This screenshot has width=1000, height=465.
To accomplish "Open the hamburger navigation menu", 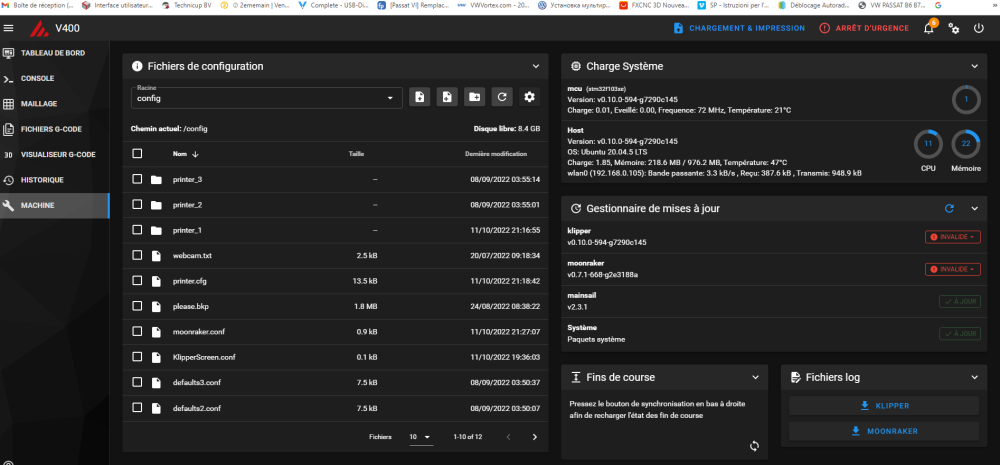I will point(8,28).
